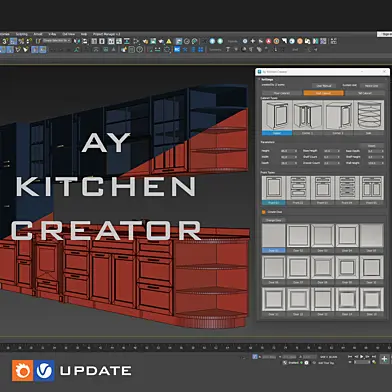Click the Add Time Tag label
This screenshot has height=392, width=392.
click(326, 363)
